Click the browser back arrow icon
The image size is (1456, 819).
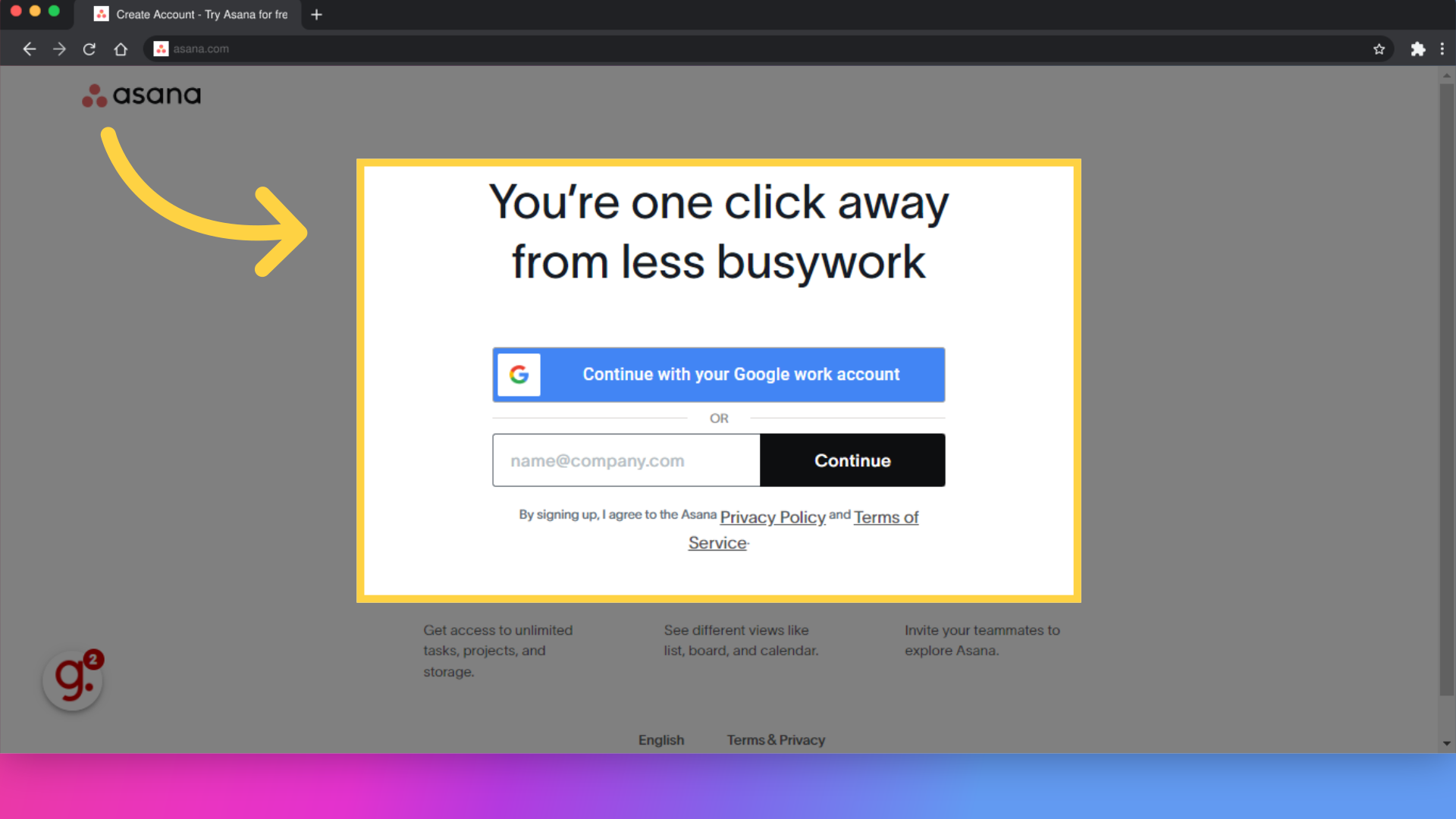point(29,48)
